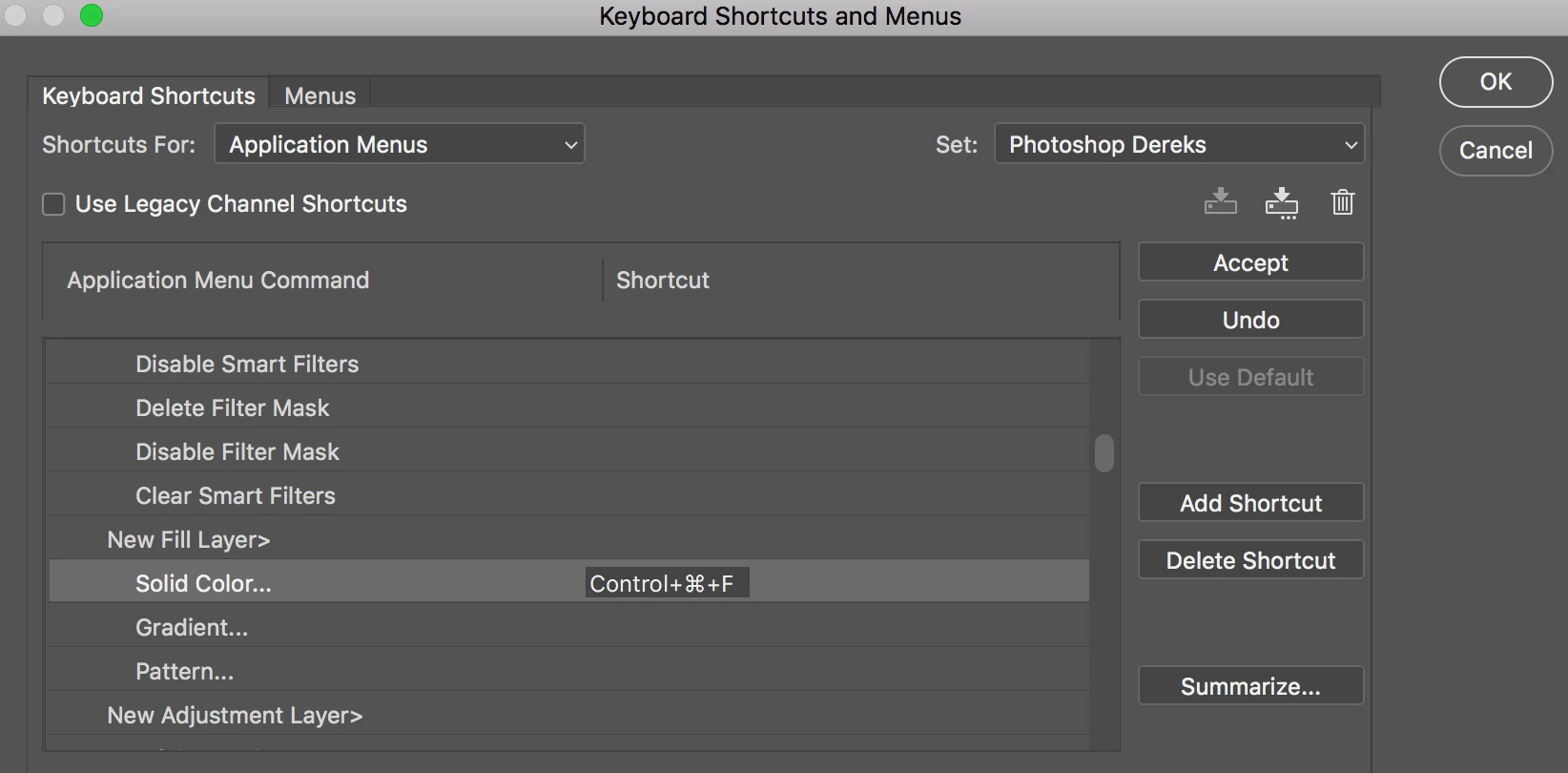The height and width of the screenshot is (773, 1568).
Task: Switch to the Menus tab
Action: pos(320,96)
